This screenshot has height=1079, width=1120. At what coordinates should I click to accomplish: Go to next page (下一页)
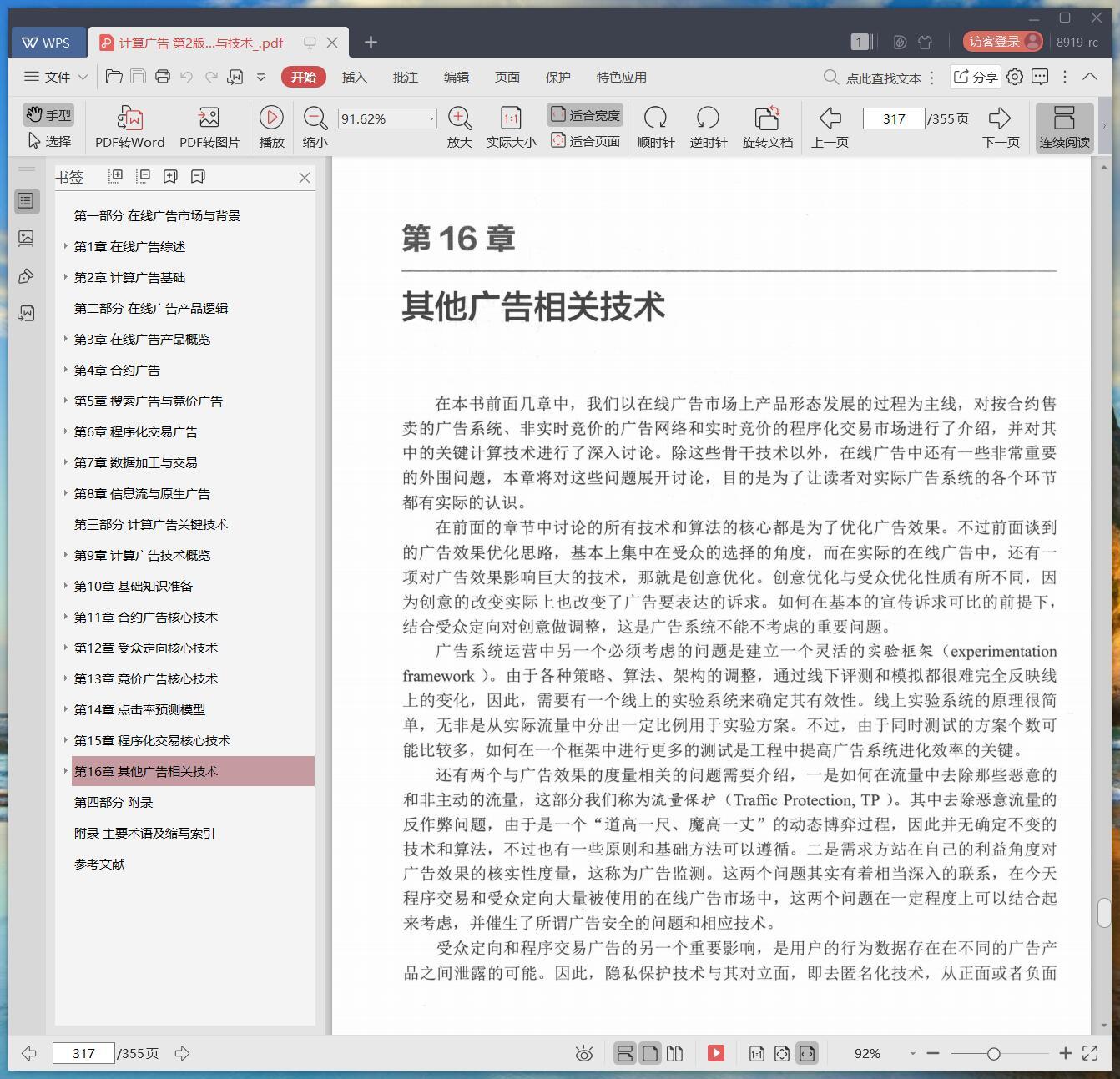coord(1000,127)
